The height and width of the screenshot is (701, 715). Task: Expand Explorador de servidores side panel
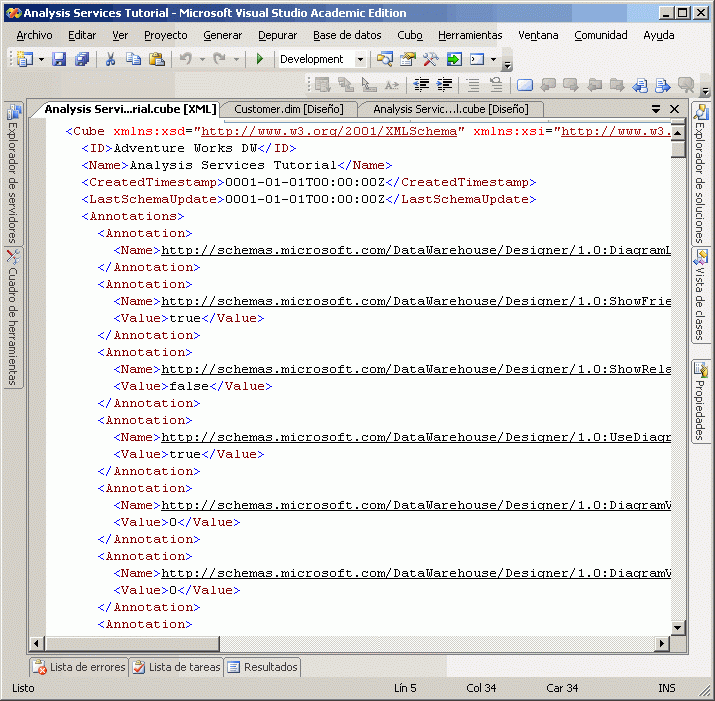pyautogui.click(x=13, y=173)
